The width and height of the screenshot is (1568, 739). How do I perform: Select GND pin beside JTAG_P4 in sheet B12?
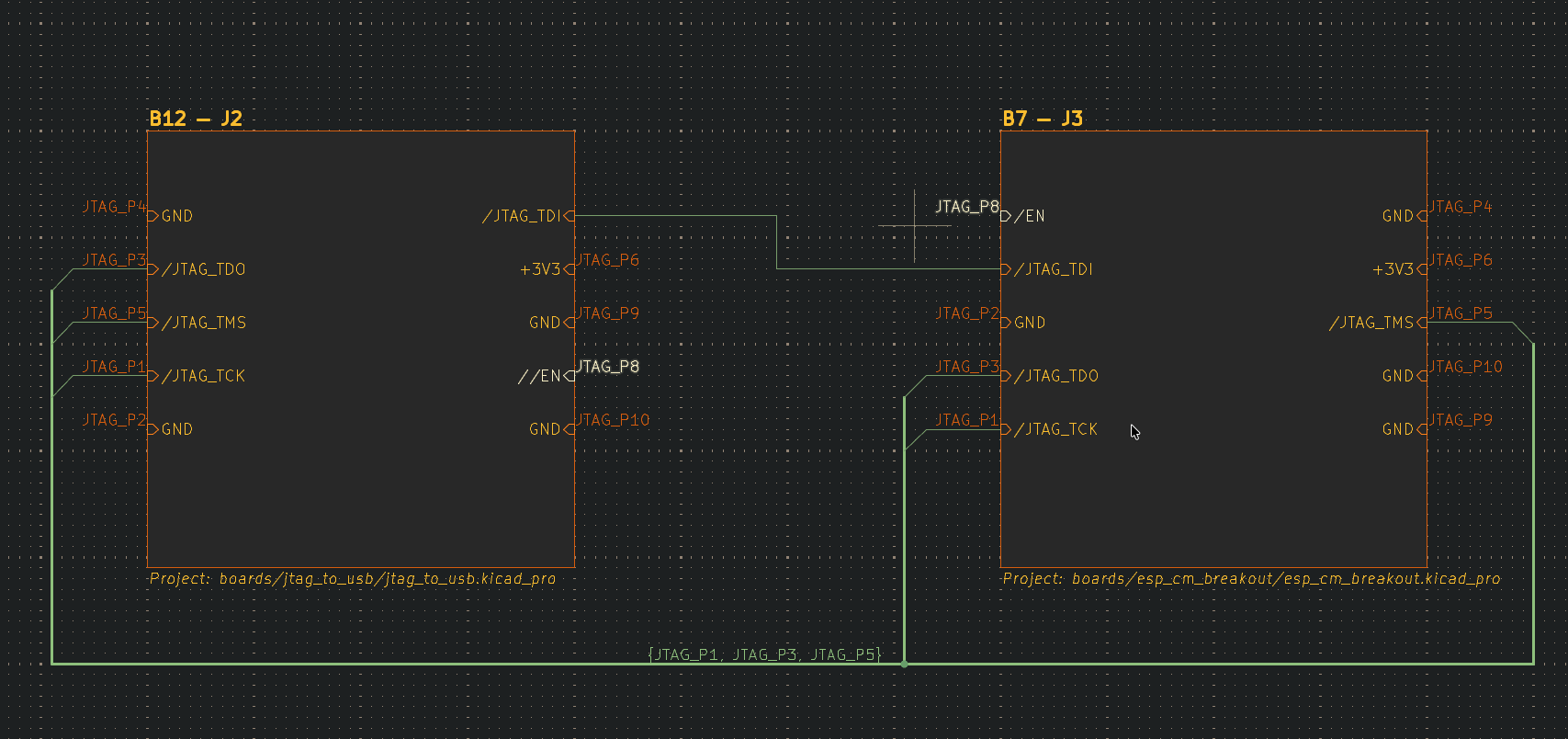[171, 216]
